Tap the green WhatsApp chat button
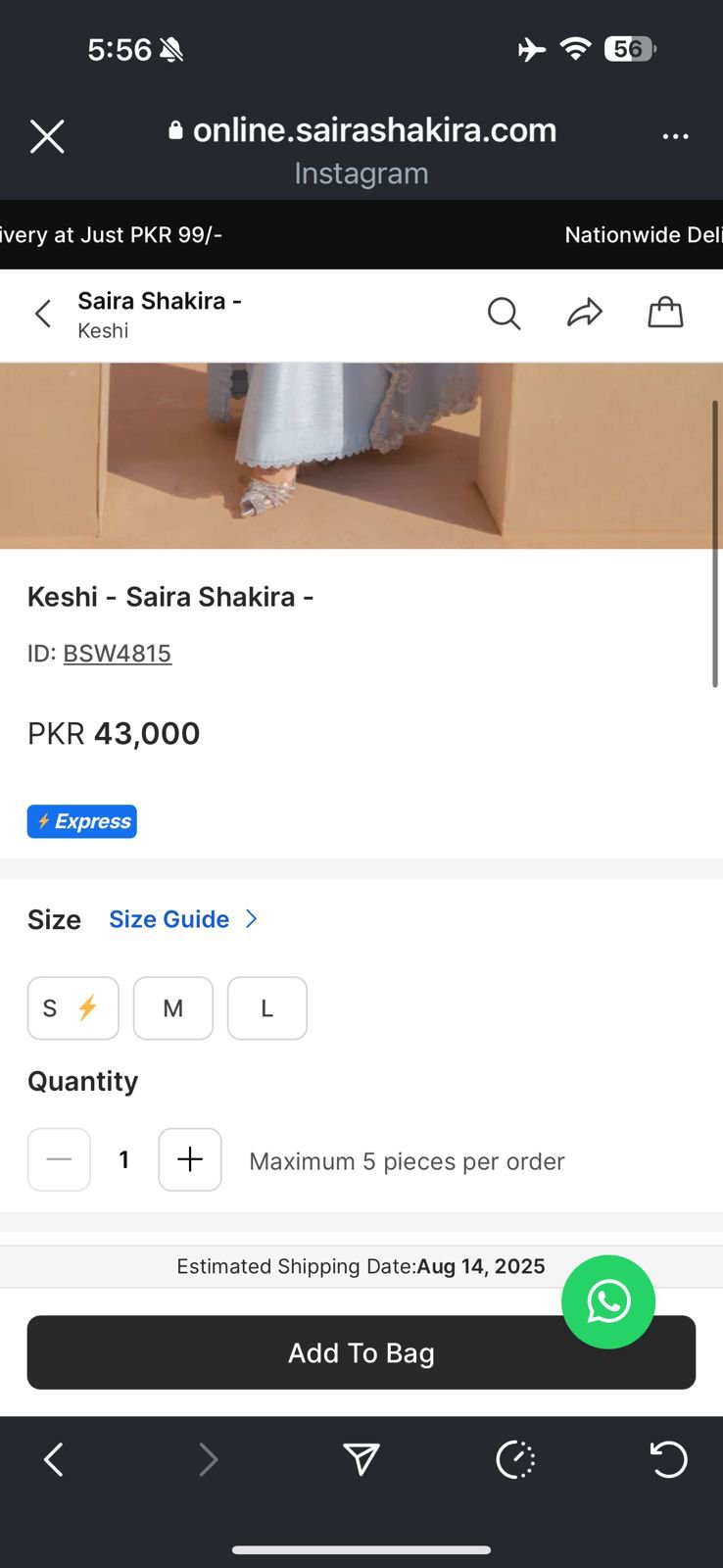The image size is (723, 1568). (x=608, y=1302)
